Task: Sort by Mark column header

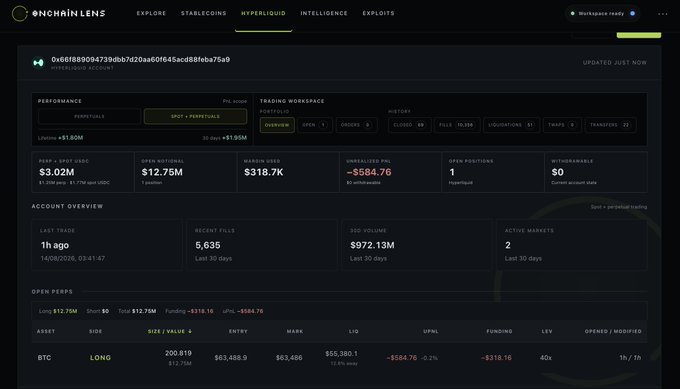Action: (295, 331)
